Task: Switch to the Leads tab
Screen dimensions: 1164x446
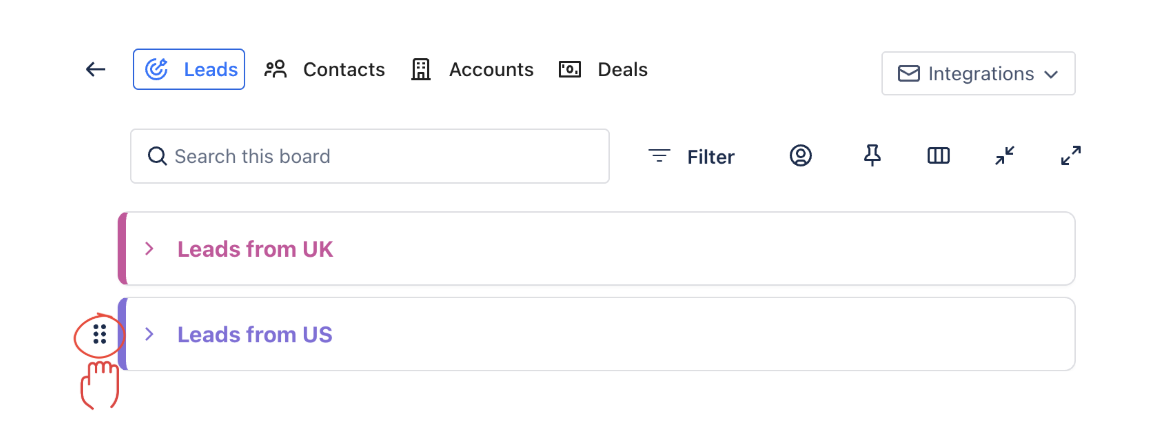Action: [x=189, y=69]
